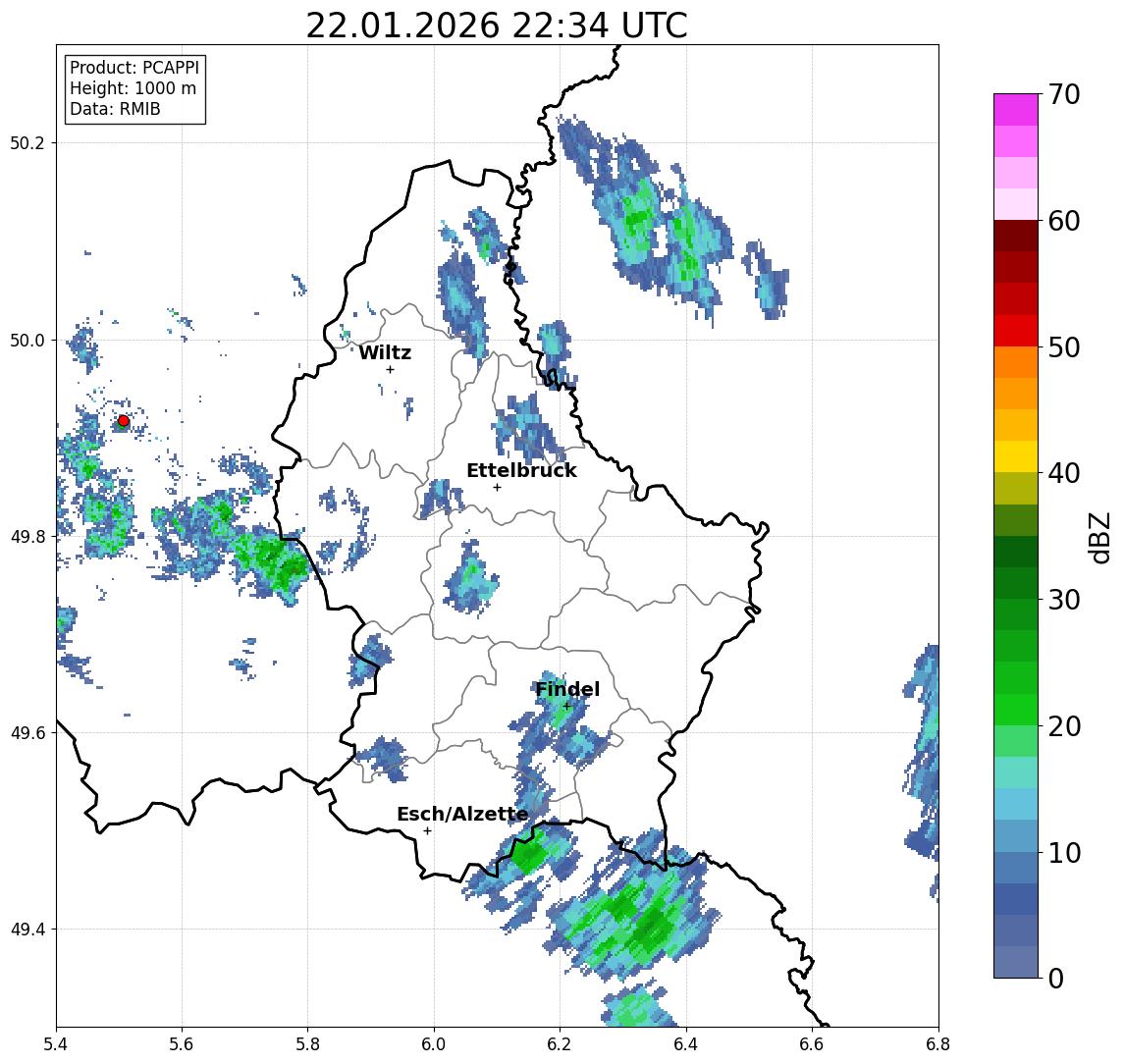Click the 49.4 latitude tick label
This screenshot has height=1064, width=1124.
[27, 930]
